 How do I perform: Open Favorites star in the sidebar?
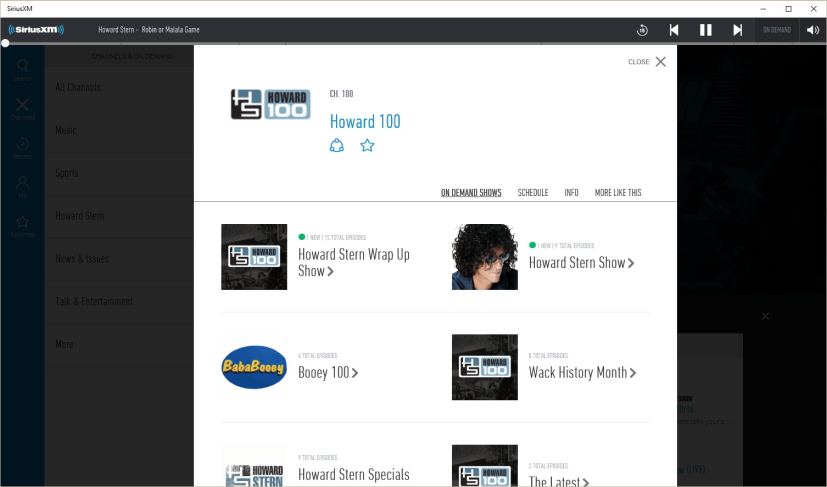22,226
